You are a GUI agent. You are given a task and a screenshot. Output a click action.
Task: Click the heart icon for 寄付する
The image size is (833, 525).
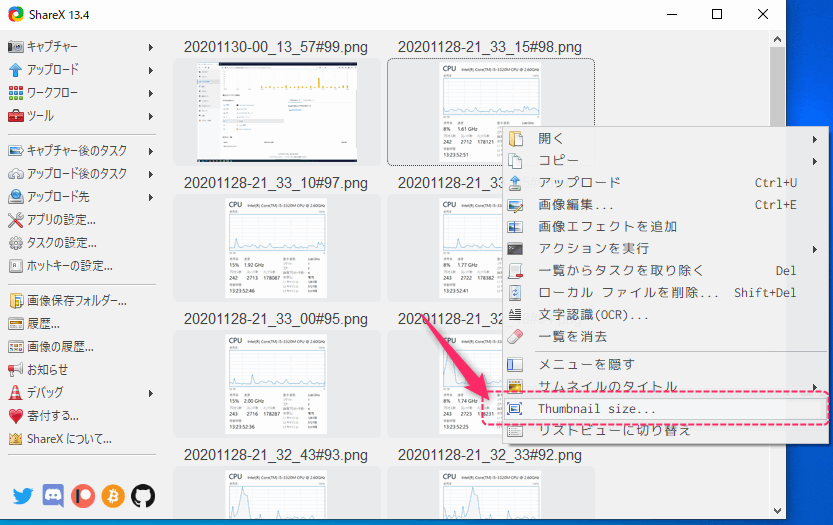pos(16,416)
